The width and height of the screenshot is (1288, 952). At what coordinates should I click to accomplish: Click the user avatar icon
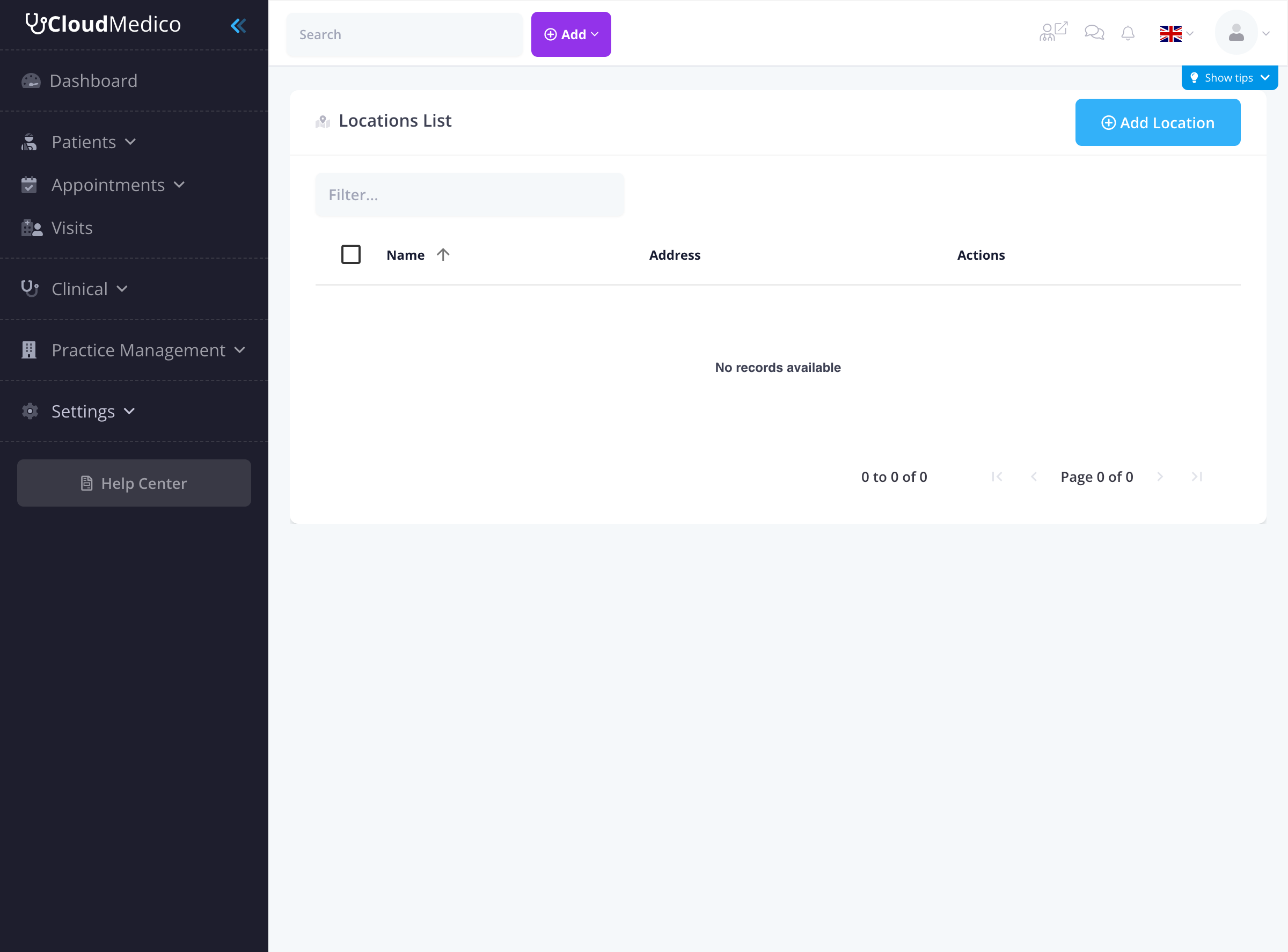click(1235, 33)
